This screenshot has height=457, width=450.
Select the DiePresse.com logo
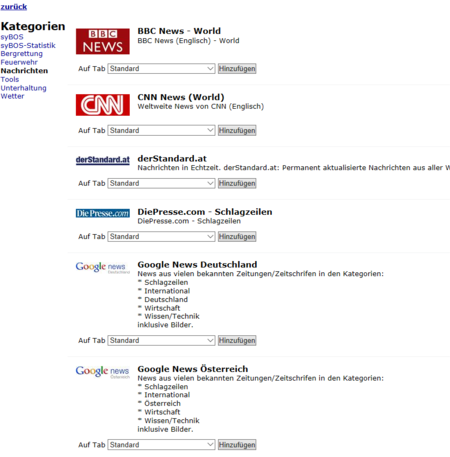click(x=103, y=213)
